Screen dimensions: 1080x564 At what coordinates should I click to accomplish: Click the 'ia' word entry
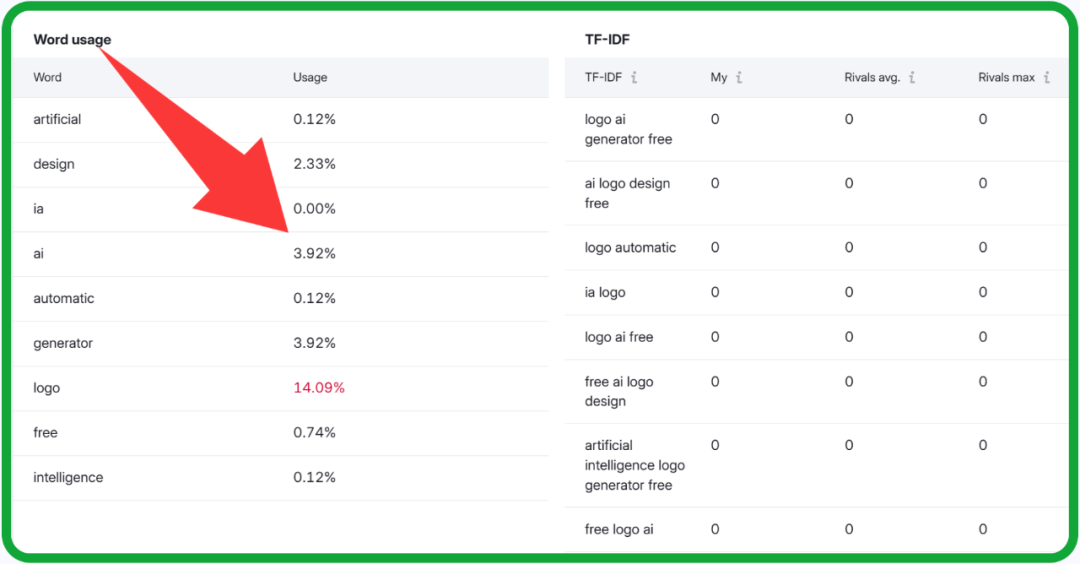click(38, 209)
